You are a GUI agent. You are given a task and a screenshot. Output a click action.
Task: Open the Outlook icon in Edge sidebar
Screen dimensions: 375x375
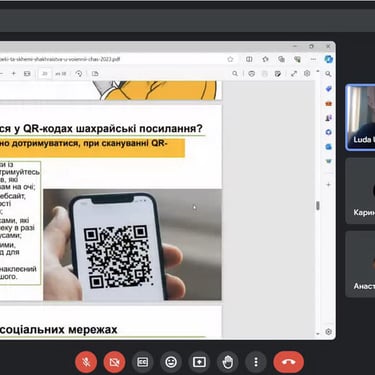point(328,147)
